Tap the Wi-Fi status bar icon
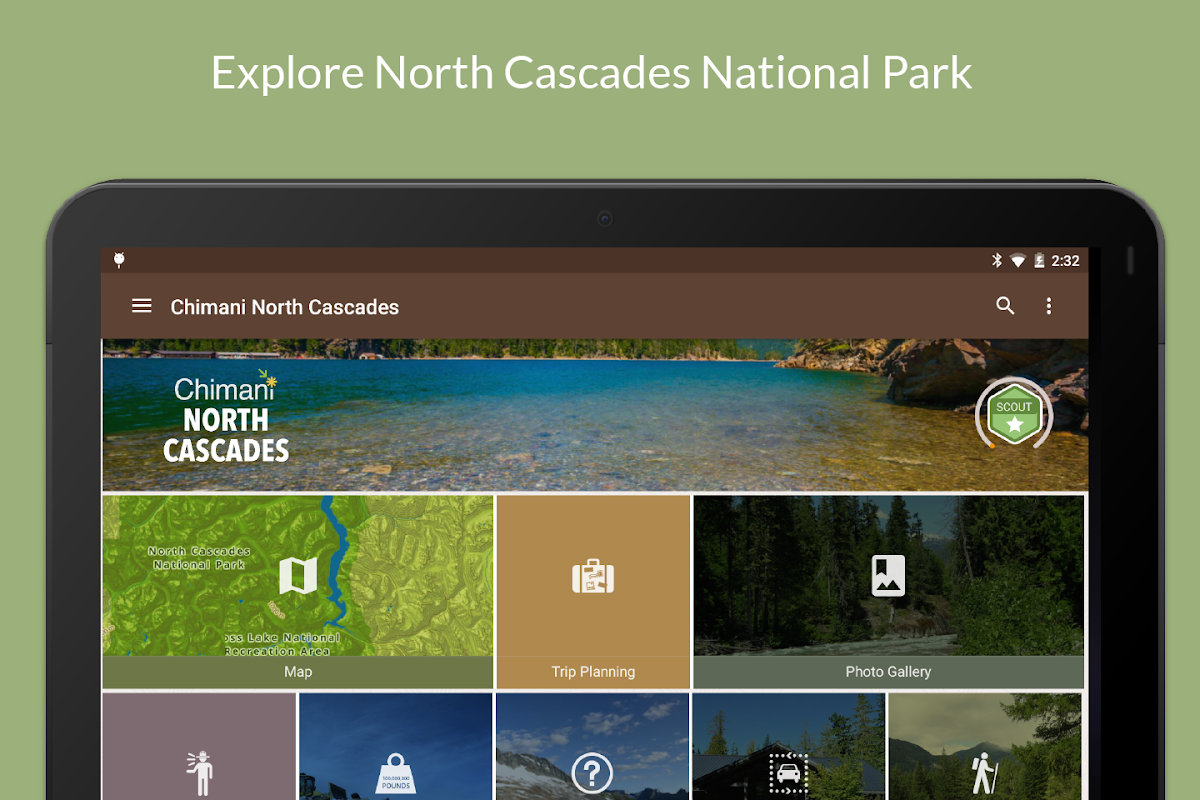The image size is (1200, 800). (1018, 260)
